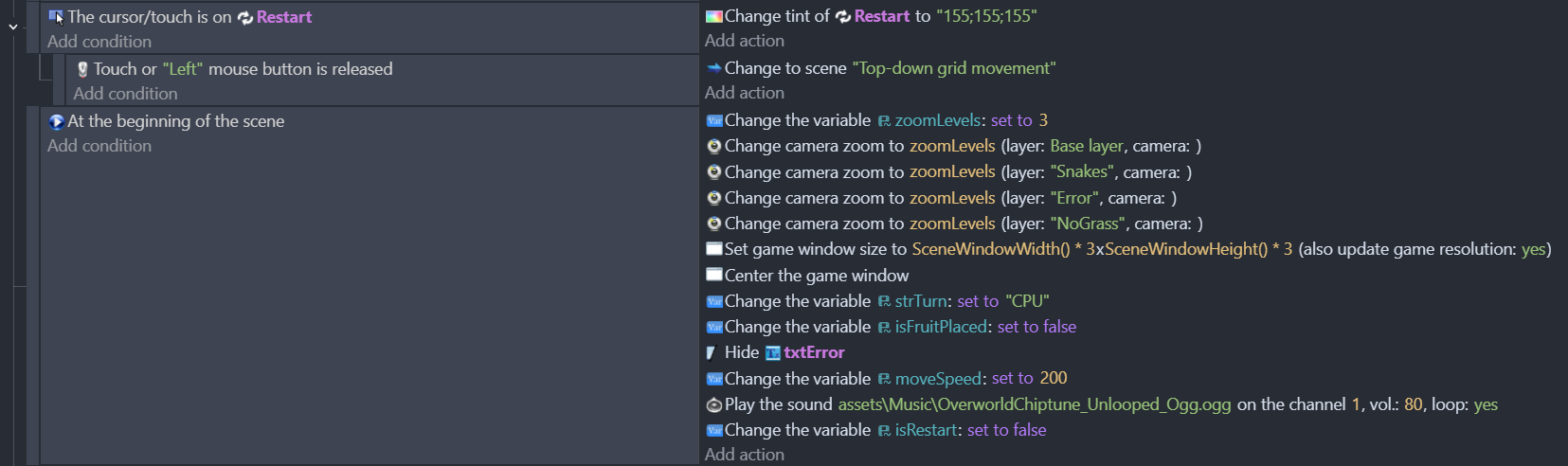Edit the tint color value "155;155;155"

(x=986, y=16)
